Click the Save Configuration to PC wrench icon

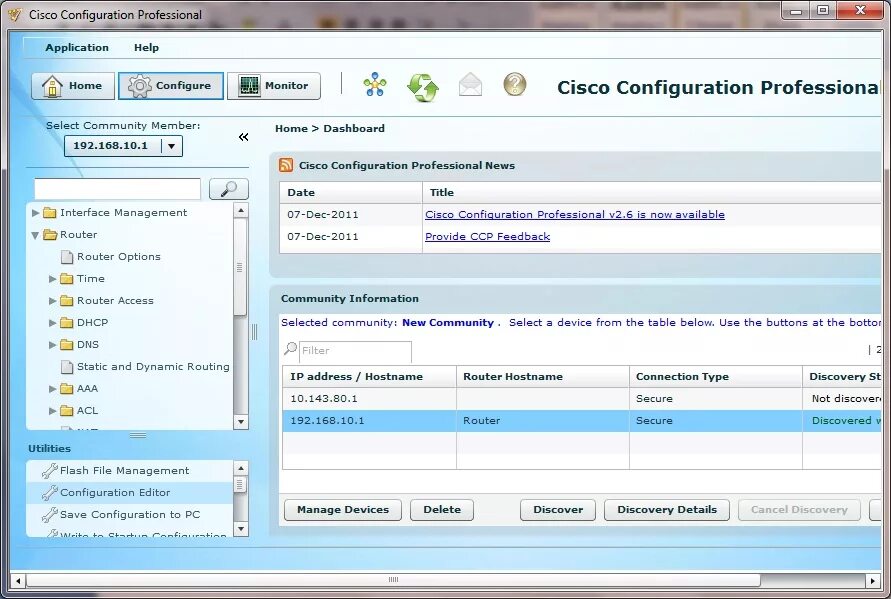(x=50, y=514)
